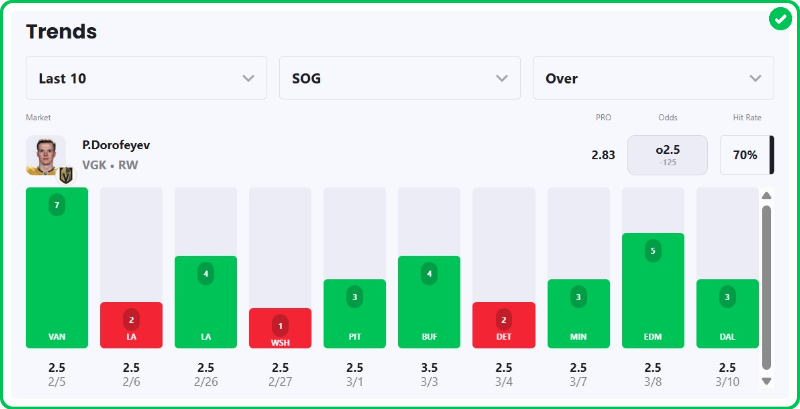Click the red DET bar
The width and height of the screenshot is (800, 409).
504,325
